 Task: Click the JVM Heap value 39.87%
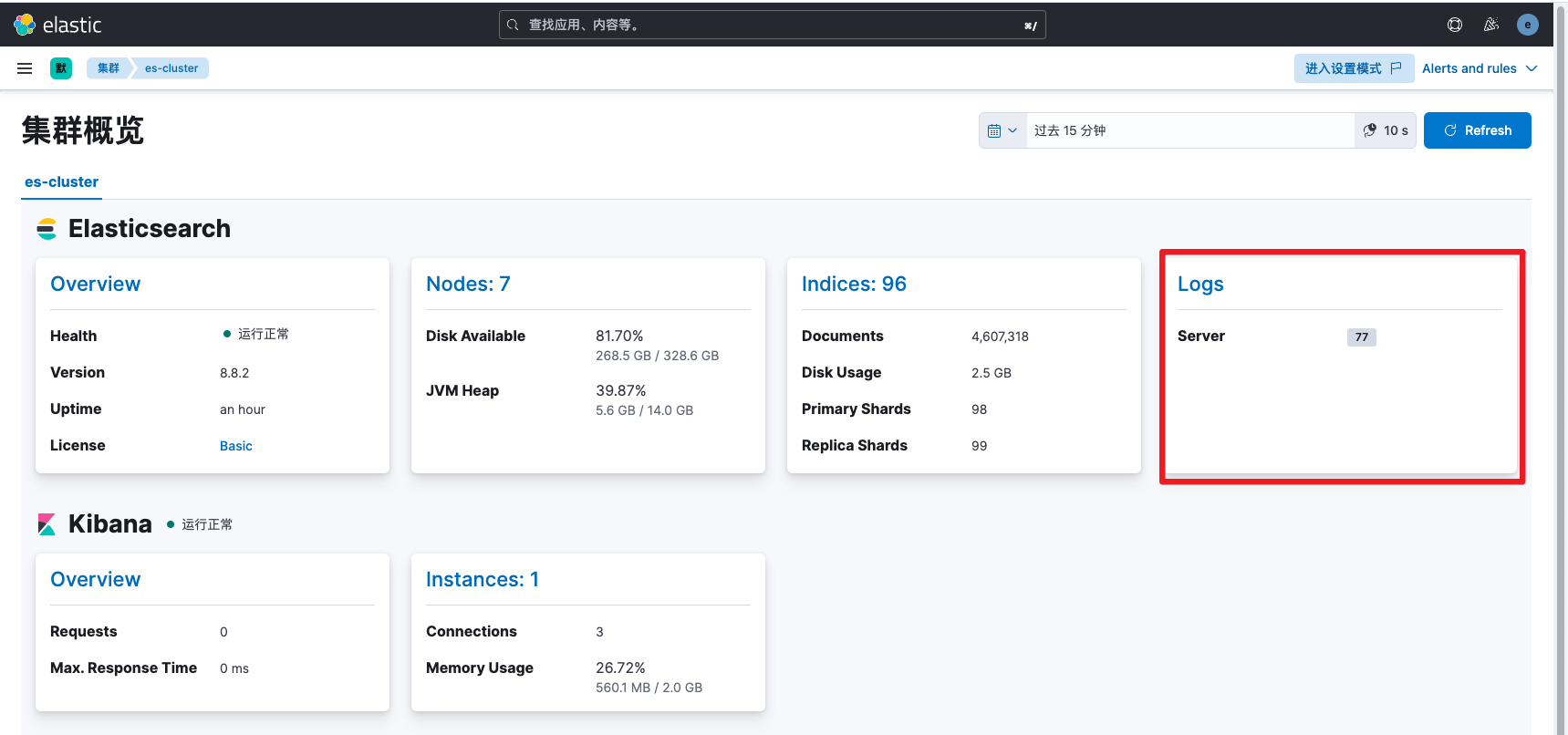pyautogui.click(x=620, y=390)
